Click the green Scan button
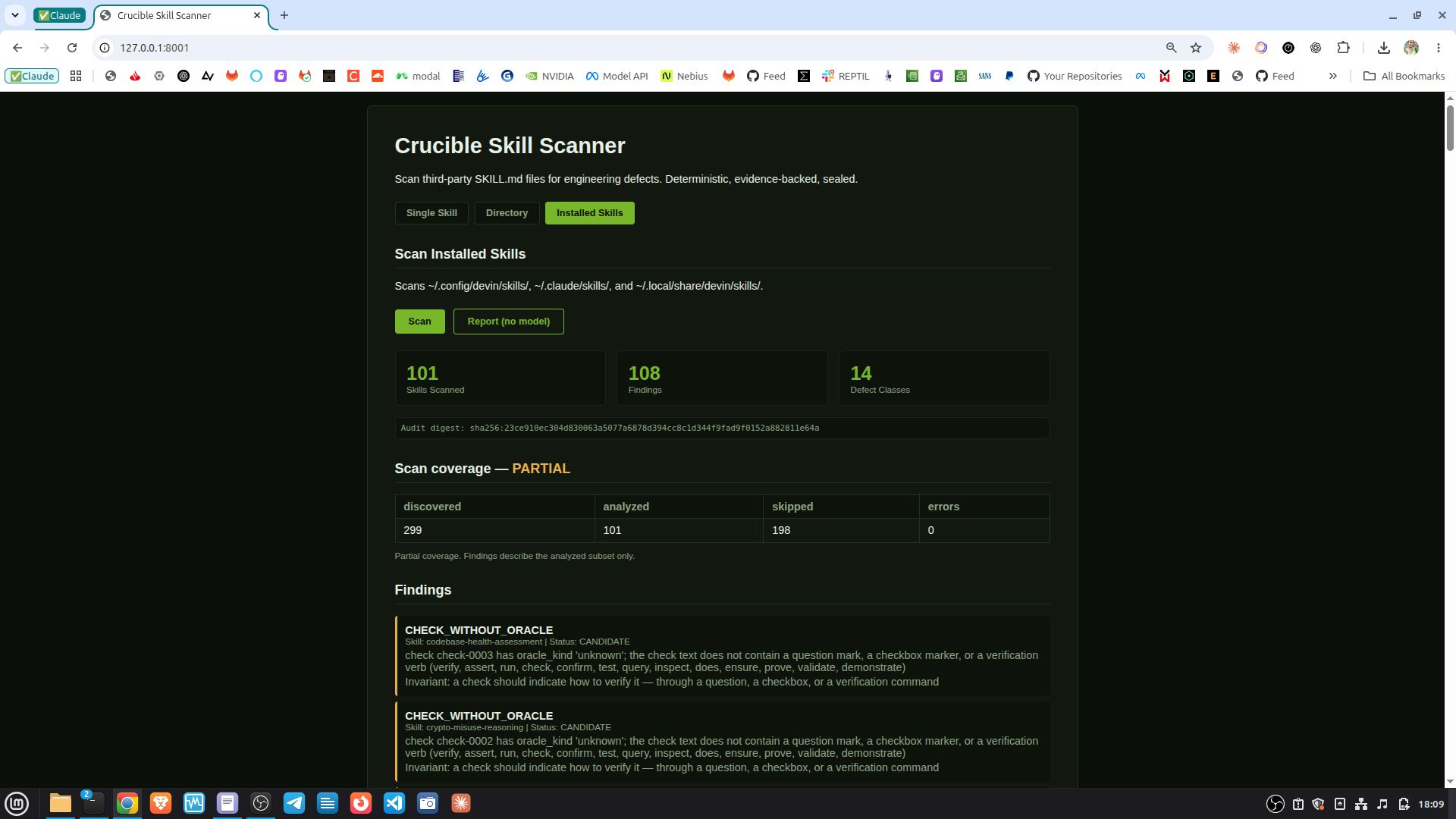 point(419,322)
